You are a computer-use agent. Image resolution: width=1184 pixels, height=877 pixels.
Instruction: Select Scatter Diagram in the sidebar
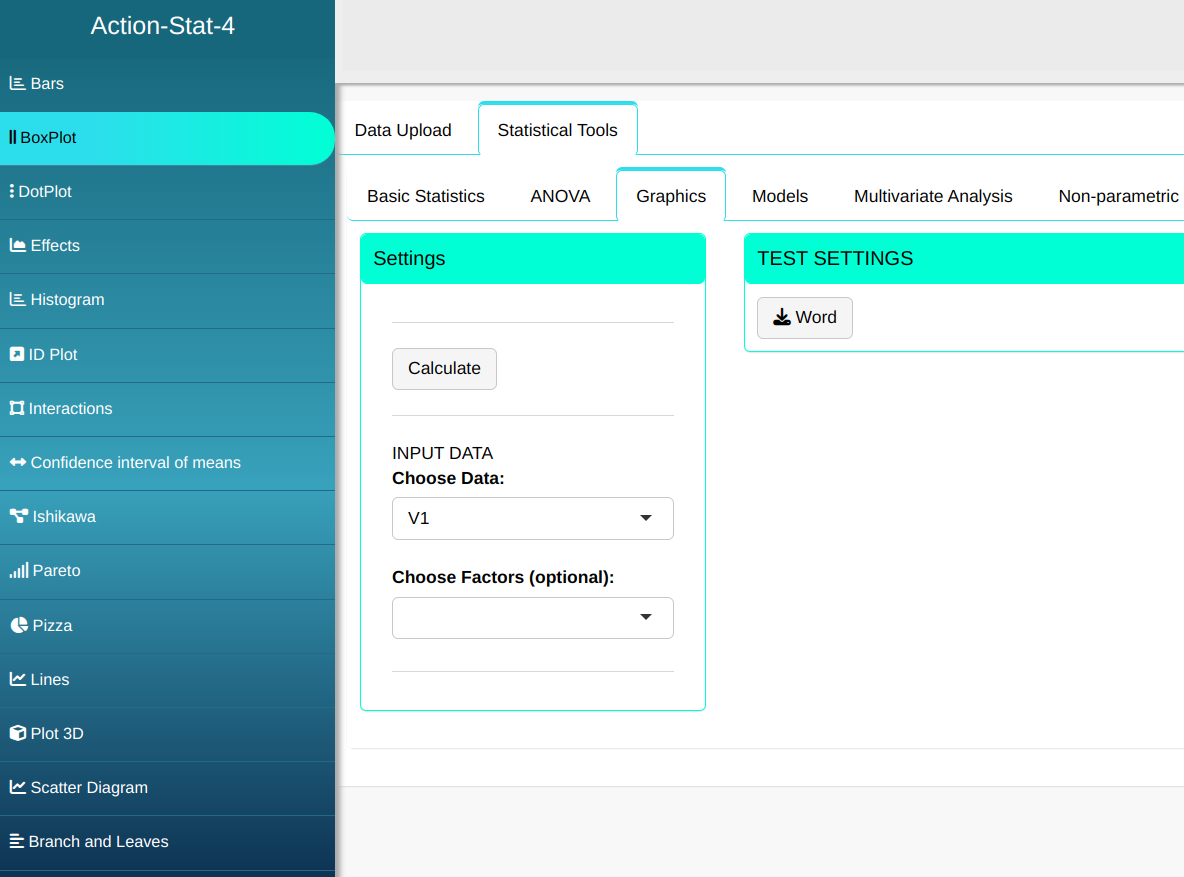pyautogui.click(x=89, y=788)
